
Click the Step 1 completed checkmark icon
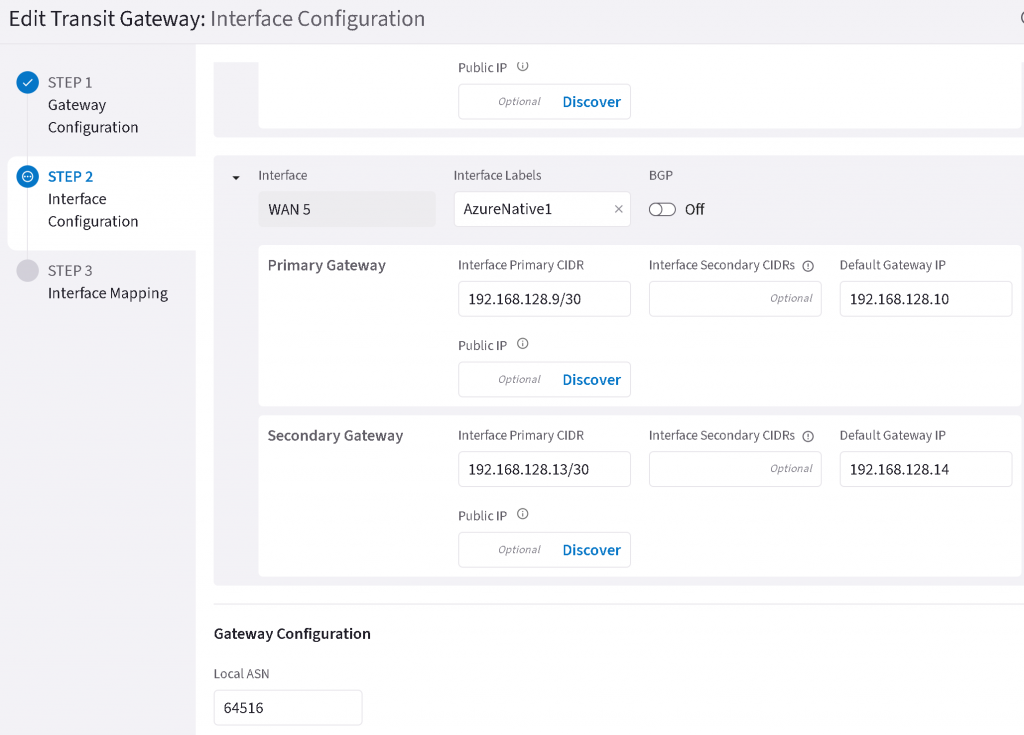pos(28,83)
